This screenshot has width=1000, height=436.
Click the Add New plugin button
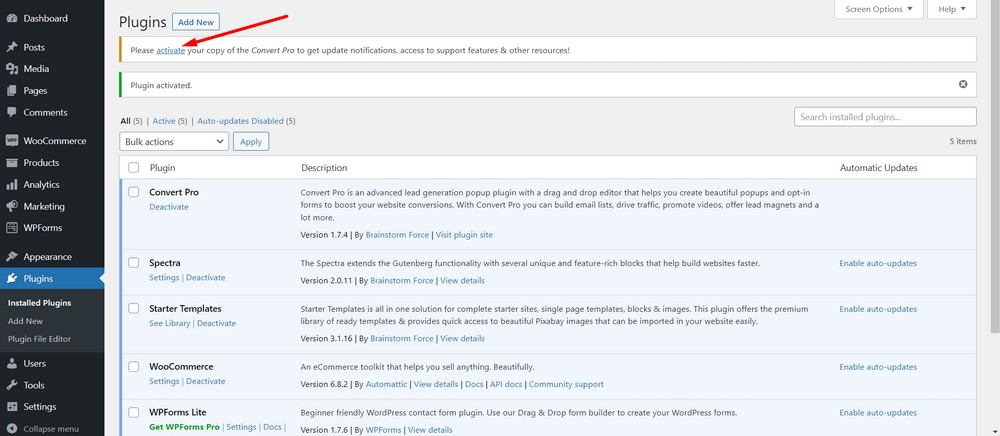point(196,22)
